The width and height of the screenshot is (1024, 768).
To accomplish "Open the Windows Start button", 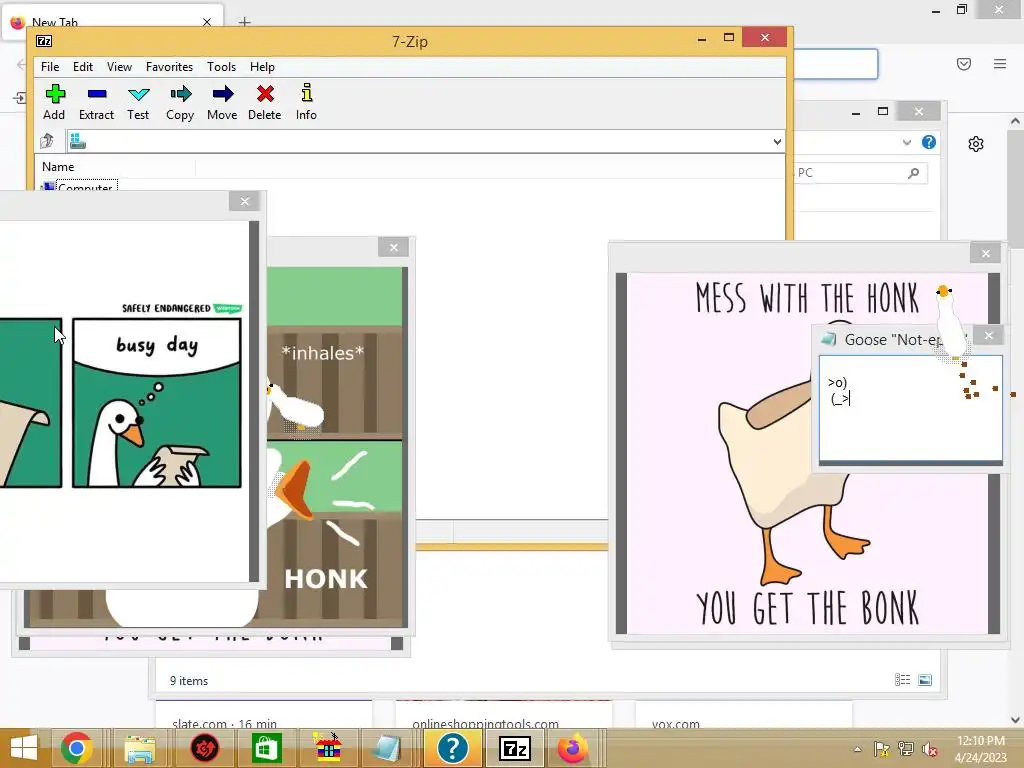I will tap(24, 748).
